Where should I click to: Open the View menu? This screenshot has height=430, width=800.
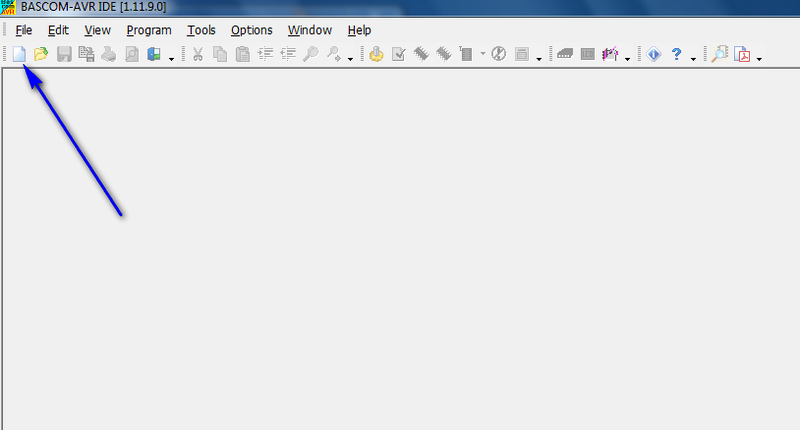pyautogui.click(x=97, y=30)
